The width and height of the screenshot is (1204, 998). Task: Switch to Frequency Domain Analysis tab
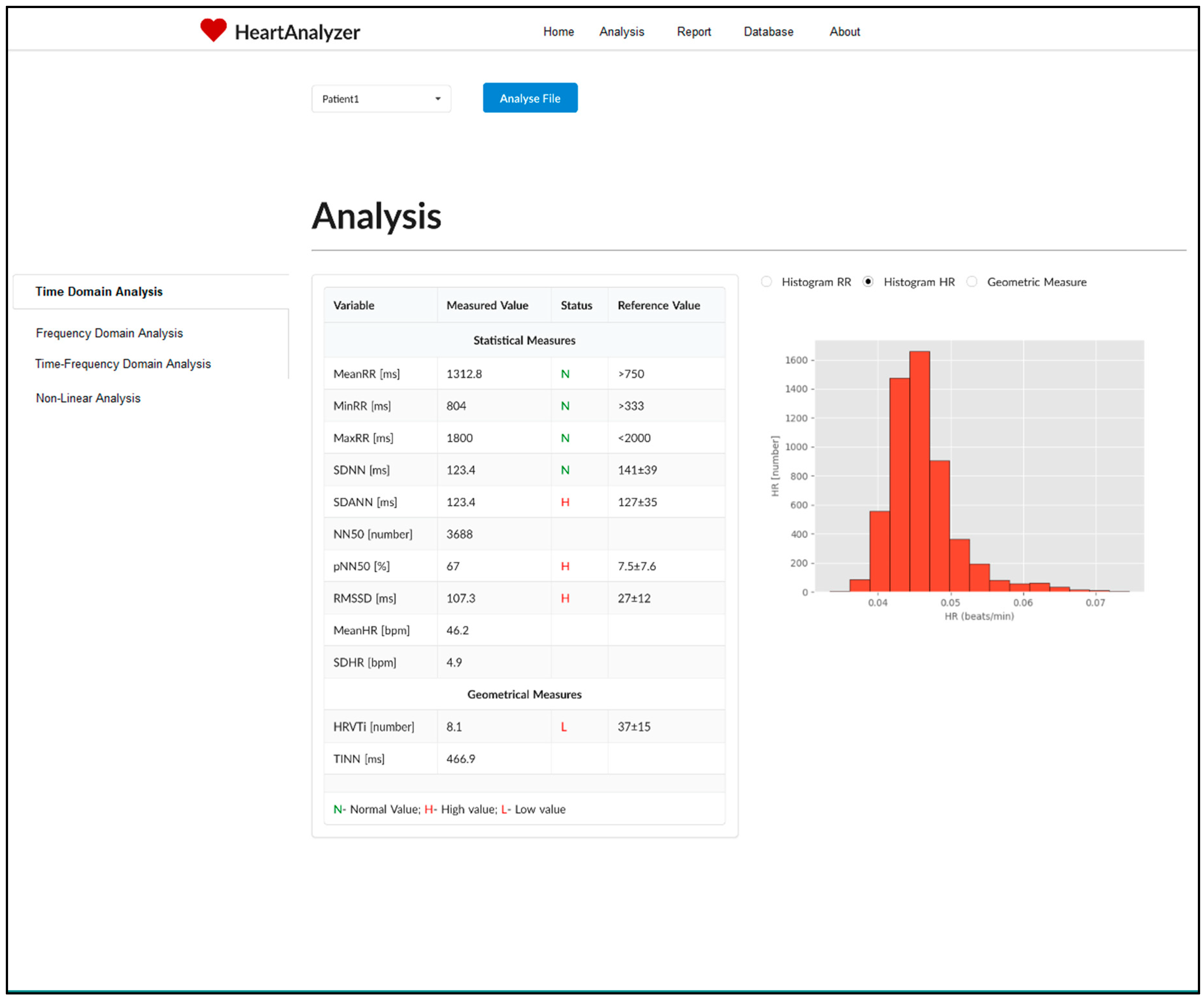click(109, 333)
